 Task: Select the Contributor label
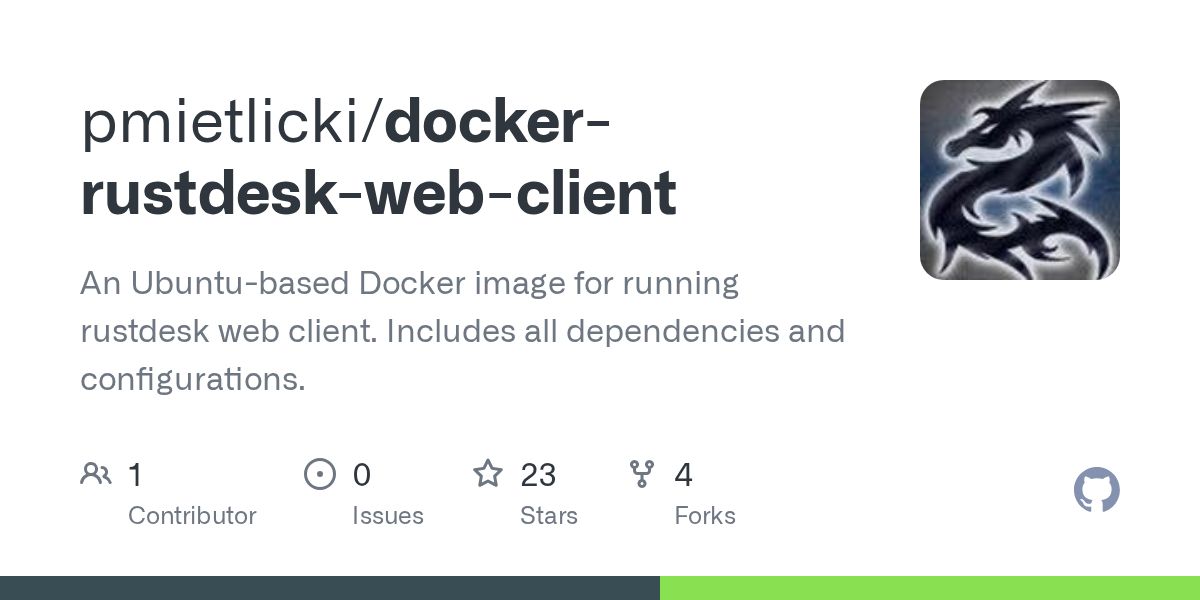(192, 516)
